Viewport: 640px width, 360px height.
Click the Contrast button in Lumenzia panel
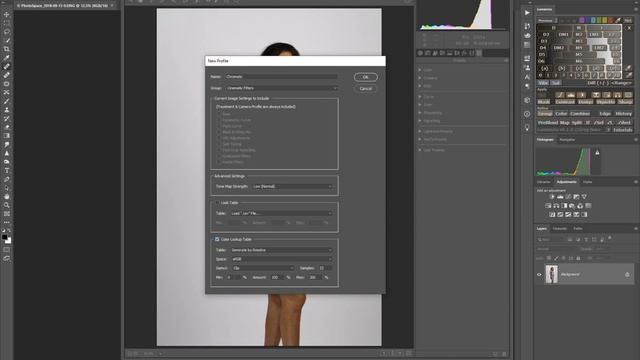[x=565, y=102]
